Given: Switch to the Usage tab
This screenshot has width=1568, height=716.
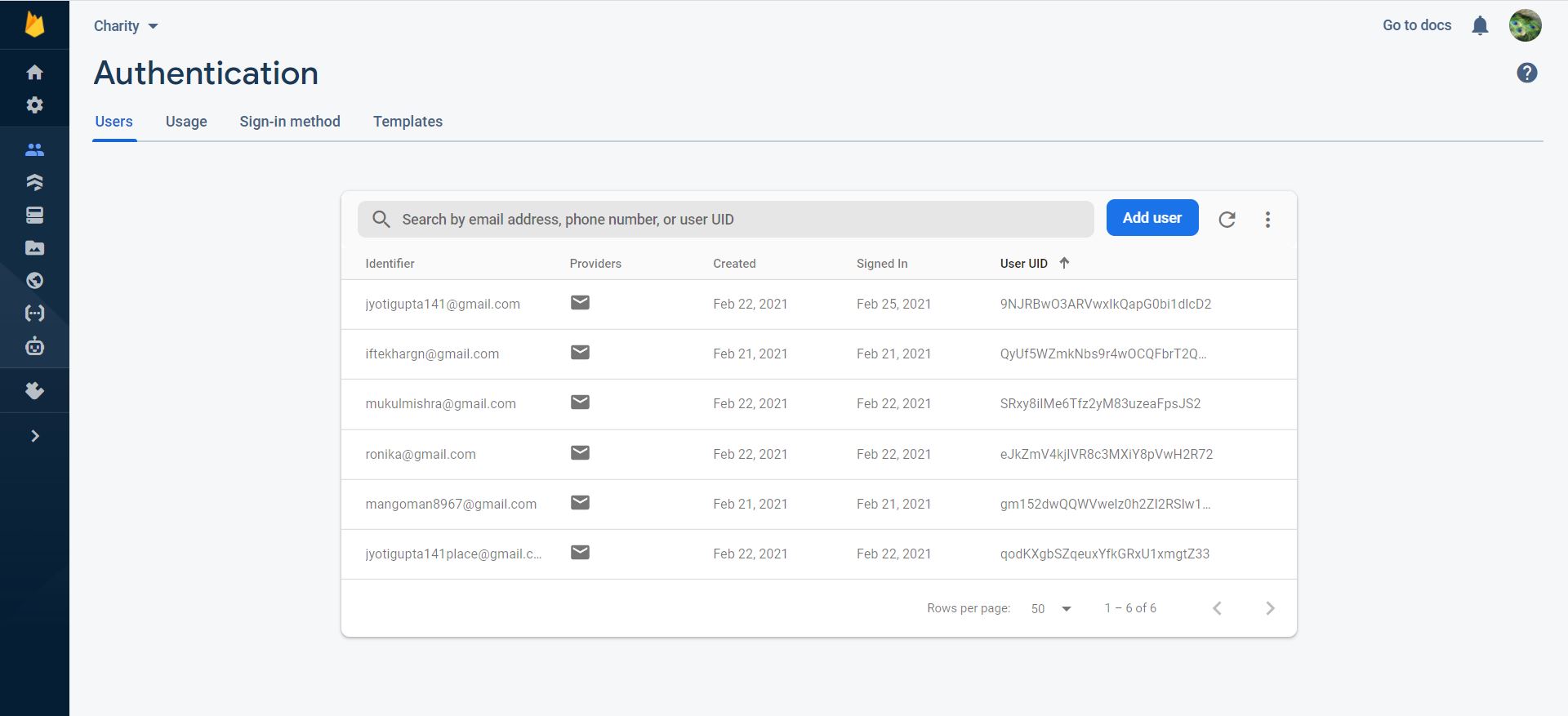Looking at the screenshot, I should (x=186, y=122).
